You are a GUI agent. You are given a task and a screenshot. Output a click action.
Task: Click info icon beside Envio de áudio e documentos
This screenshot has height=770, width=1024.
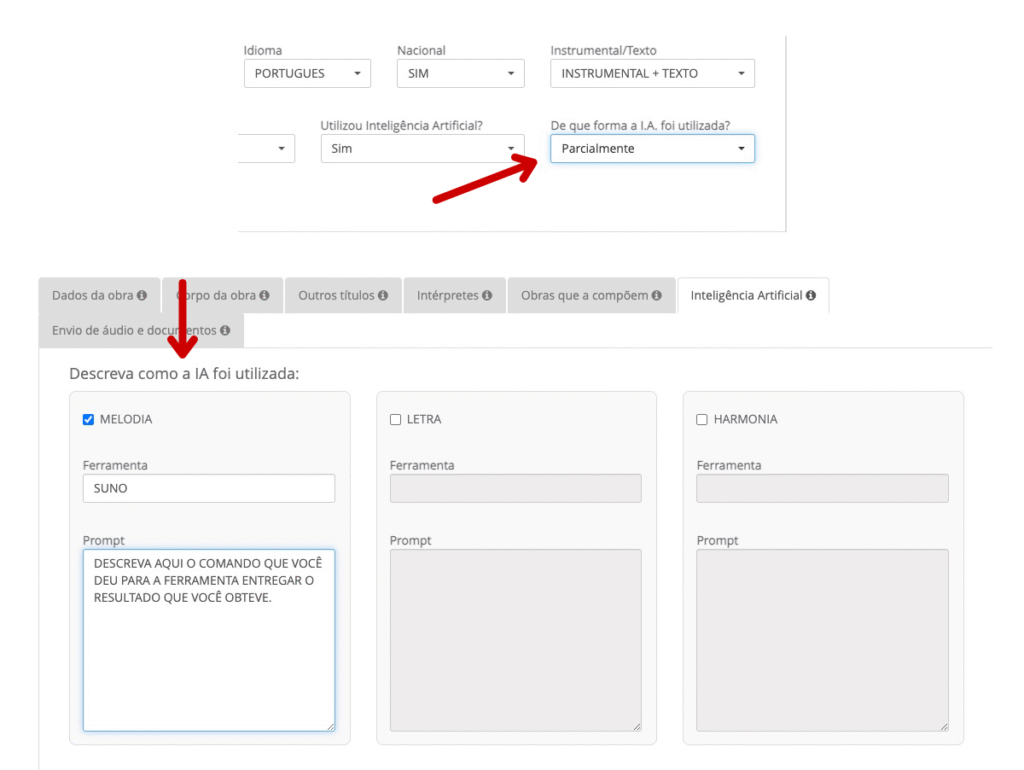pos(225,330)
